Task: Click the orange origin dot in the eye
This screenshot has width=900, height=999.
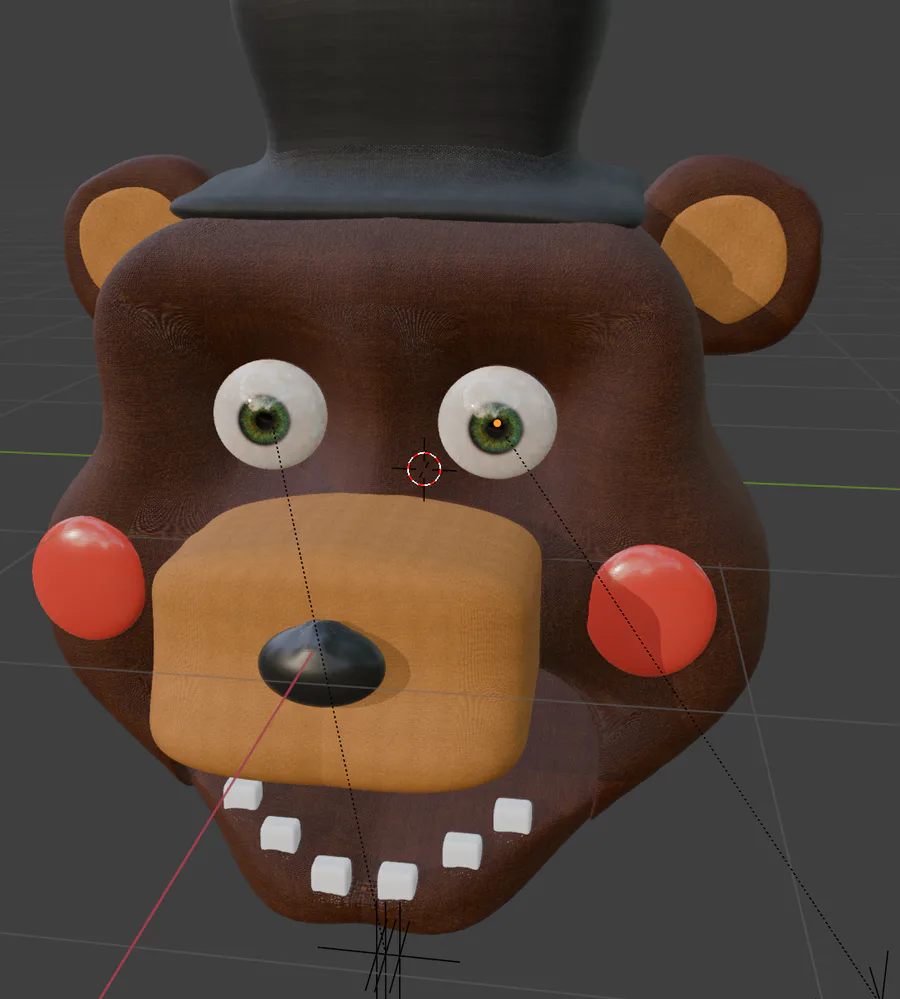Action: coord(497,423)
